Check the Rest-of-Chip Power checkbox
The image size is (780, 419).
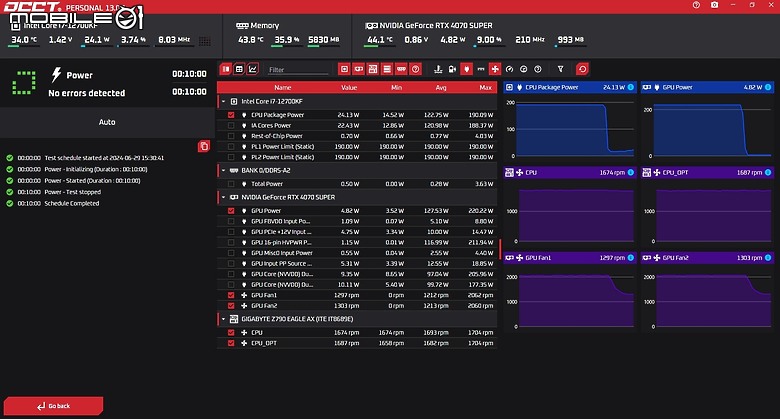tap(231, 136)
